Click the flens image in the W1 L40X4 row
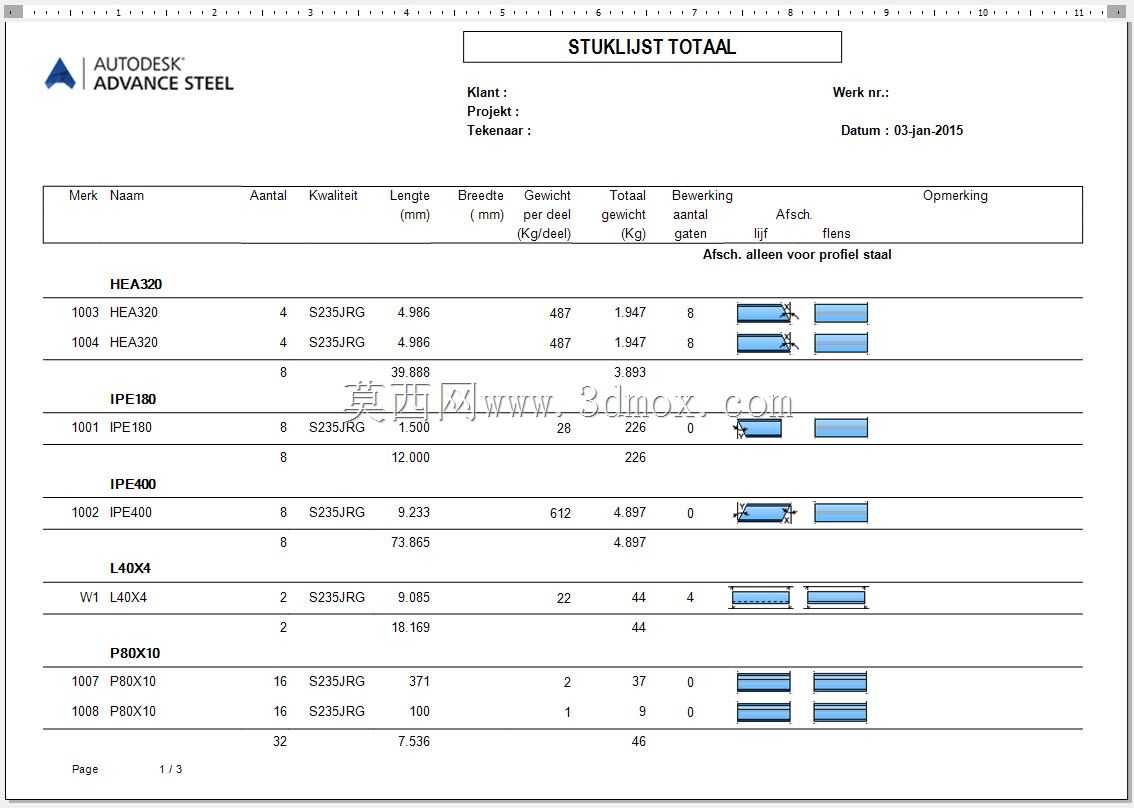This screenshot has height=808, width=1134. coord(836,598)
